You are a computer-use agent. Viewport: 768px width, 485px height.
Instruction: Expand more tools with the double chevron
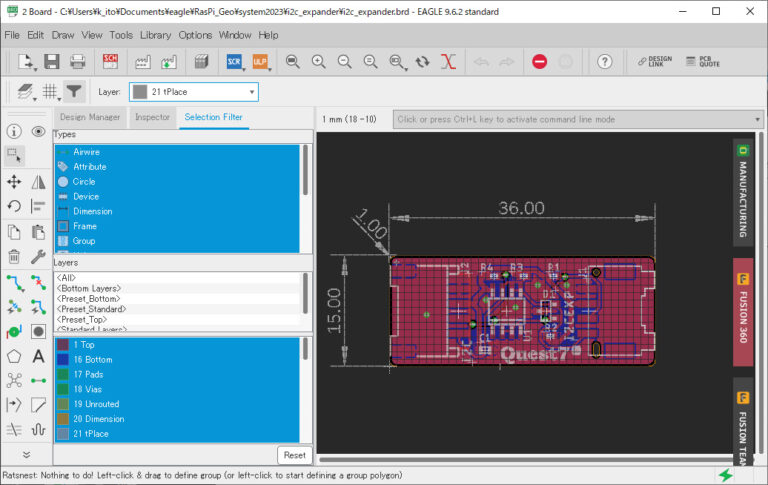pyautogui.click(x=26, y=453)
